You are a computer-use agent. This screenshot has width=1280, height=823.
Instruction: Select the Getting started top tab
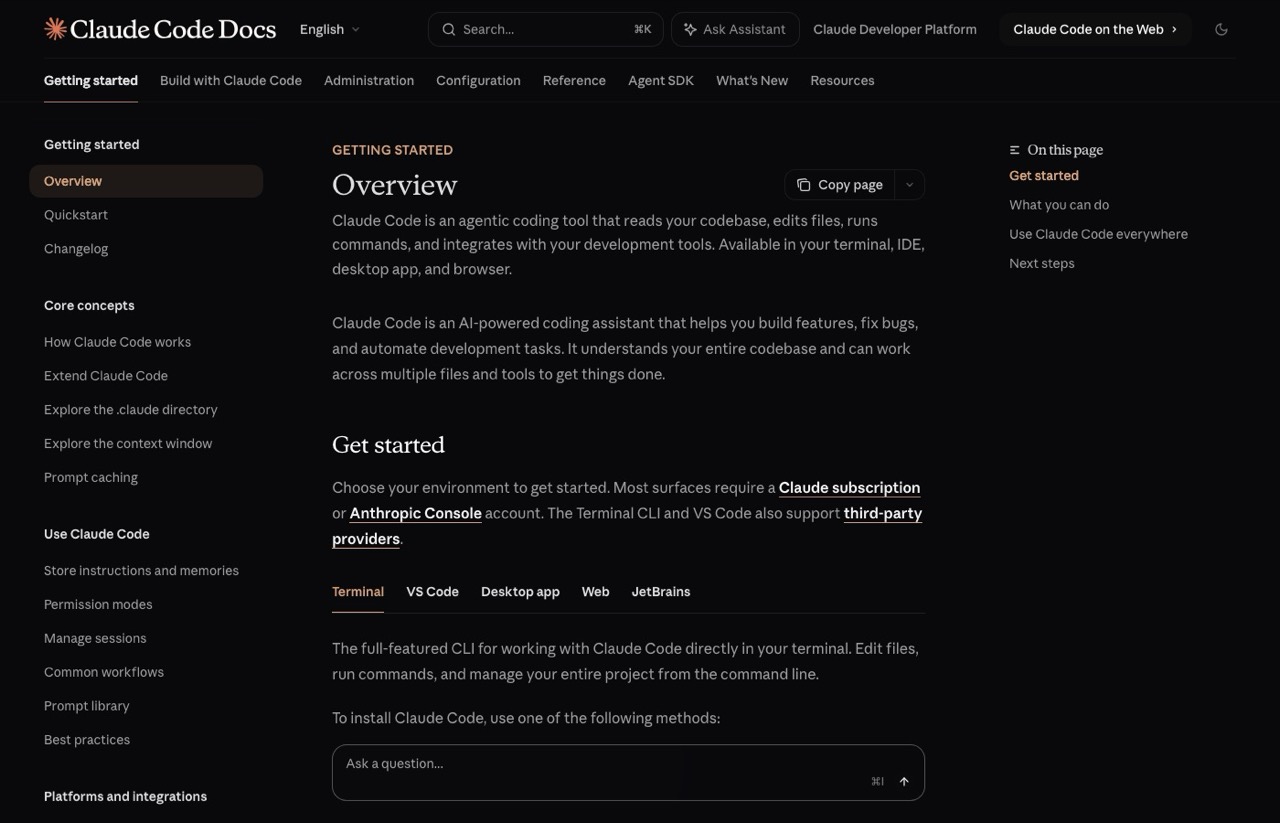pyautogui.click(x=91, y=81)
